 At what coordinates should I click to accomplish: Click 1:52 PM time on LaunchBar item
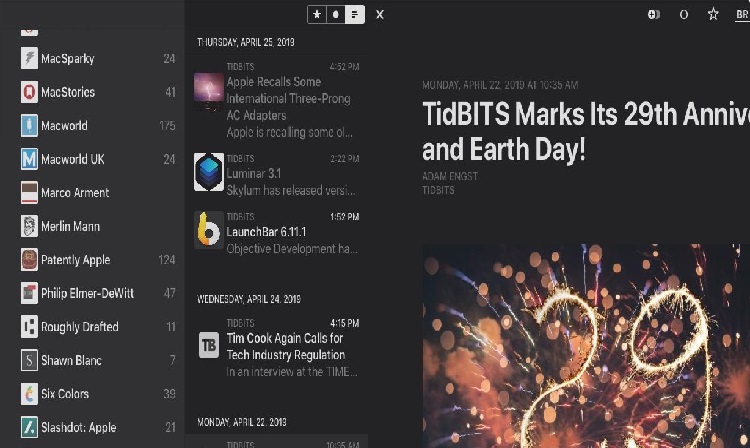pos(344,217)
